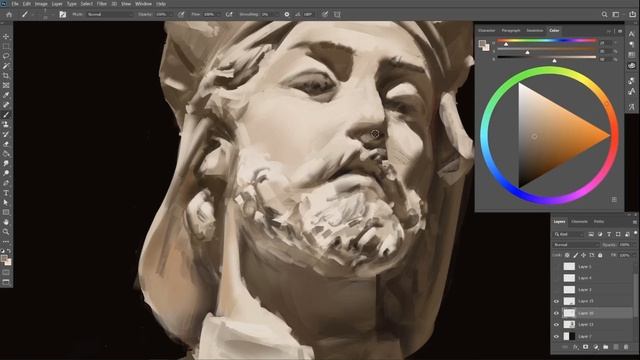Image resolution: width=640 pixels, height=360 pixels.
Task: Switch to the Character tab
Action: pyautogui.click(x=487, y=31)
